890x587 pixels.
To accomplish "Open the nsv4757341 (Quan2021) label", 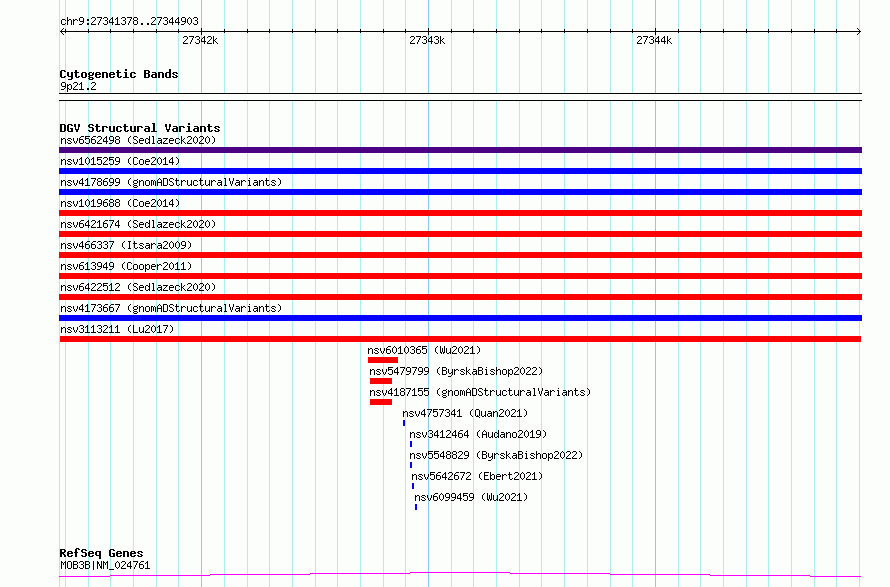I will pyautogui.click(x=465, y=413).
